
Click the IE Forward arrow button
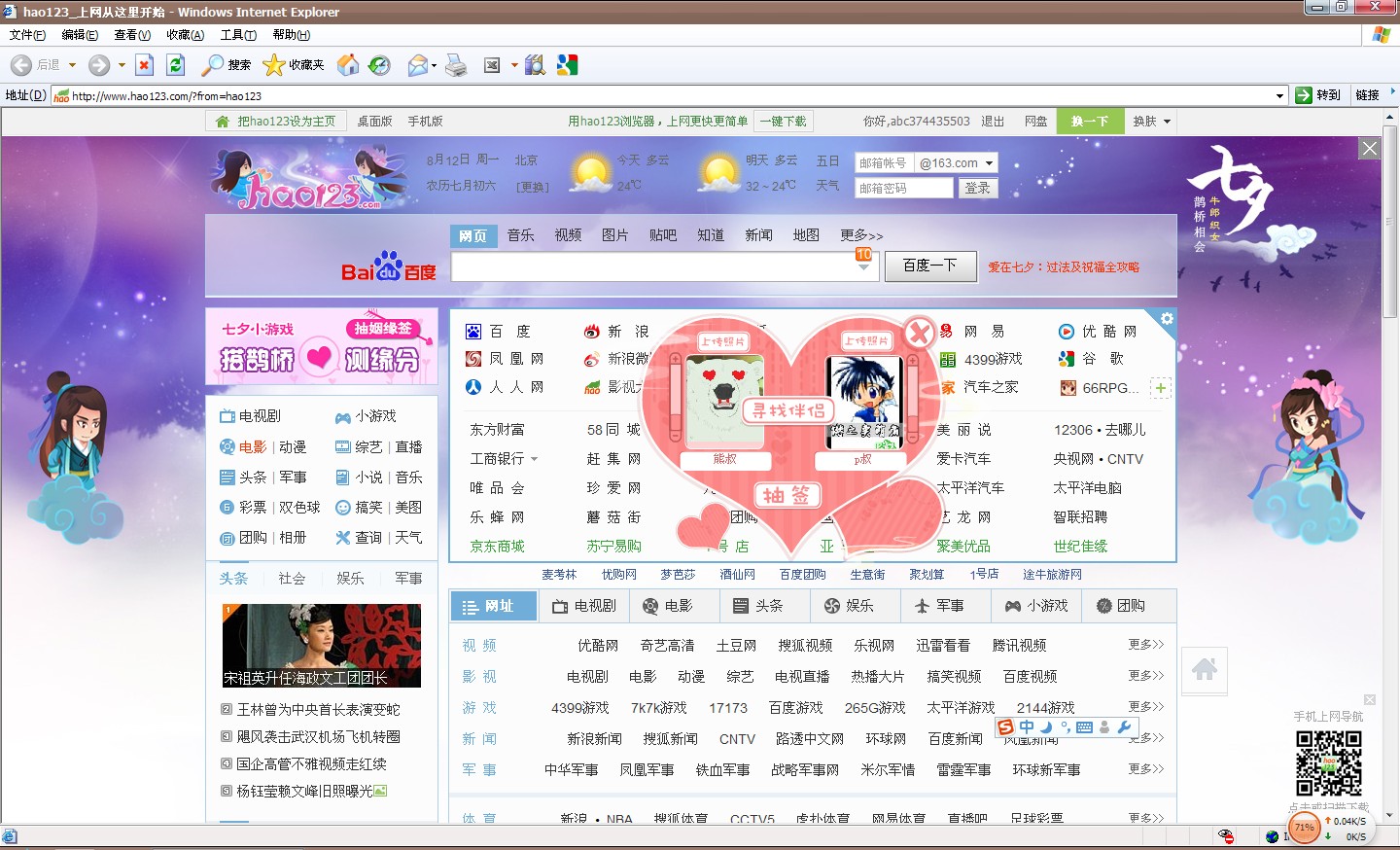(x=98, y=65)
